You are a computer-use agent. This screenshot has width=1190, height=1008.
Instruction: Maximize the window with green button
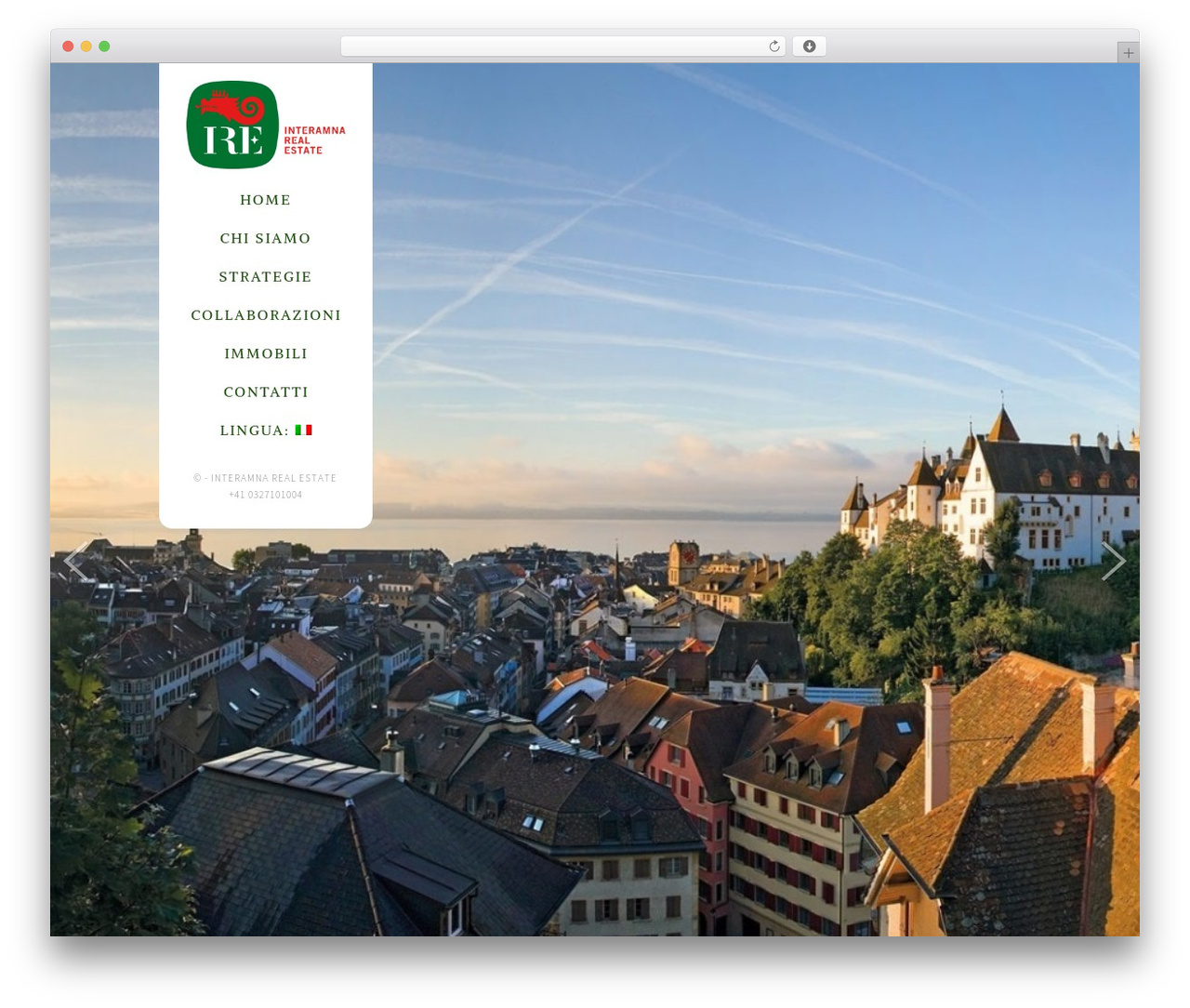[x=104, y=46]
